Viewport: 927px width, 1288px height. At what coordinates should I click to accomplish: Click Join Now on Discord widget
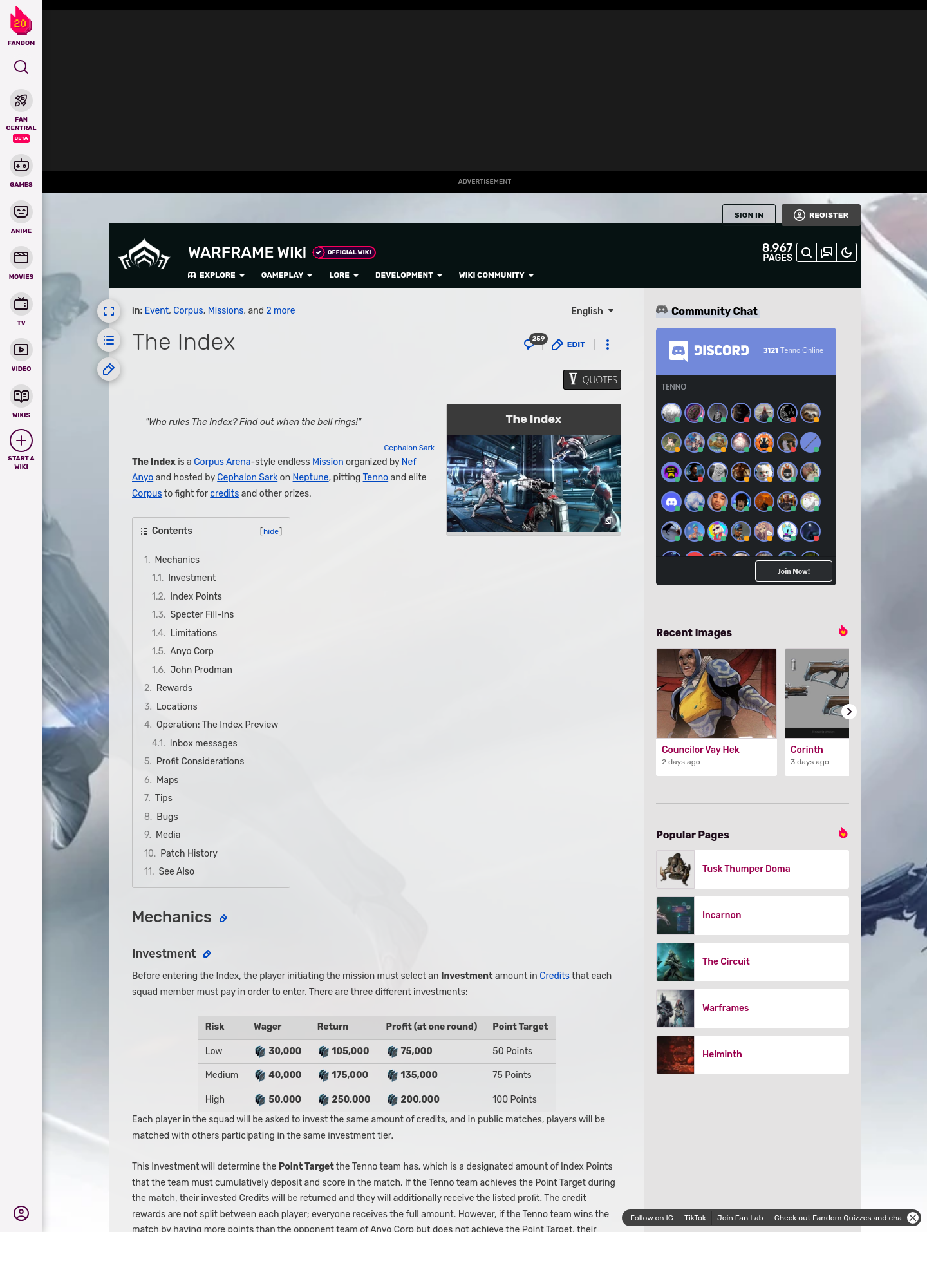pos(793,571)
